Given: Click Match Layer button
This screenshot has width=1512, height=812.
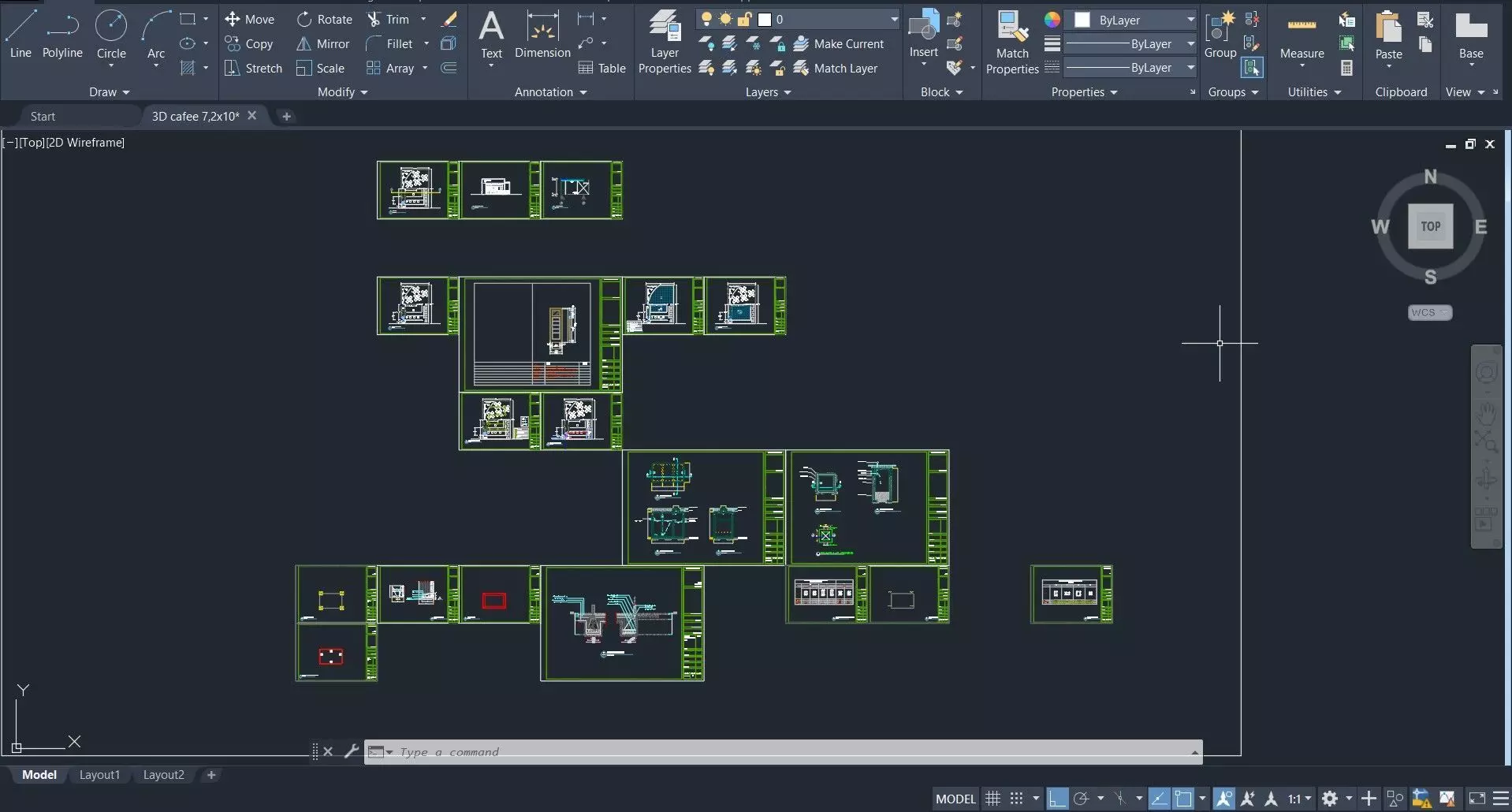Looking at the screenshot, I should pos(835,68).
